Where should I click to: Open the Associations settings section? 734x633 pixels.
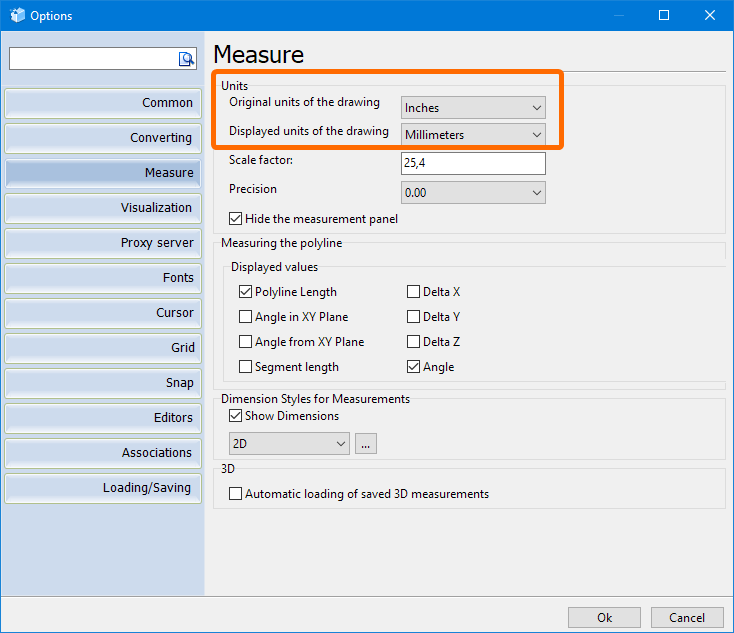[x=103, y=453]
